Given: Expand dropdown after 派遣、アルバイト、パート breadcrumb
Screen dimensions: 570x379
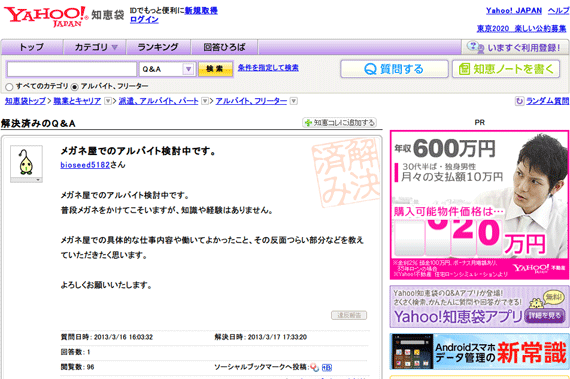Looking at the screenshot, I should click(x=205, y=101).
